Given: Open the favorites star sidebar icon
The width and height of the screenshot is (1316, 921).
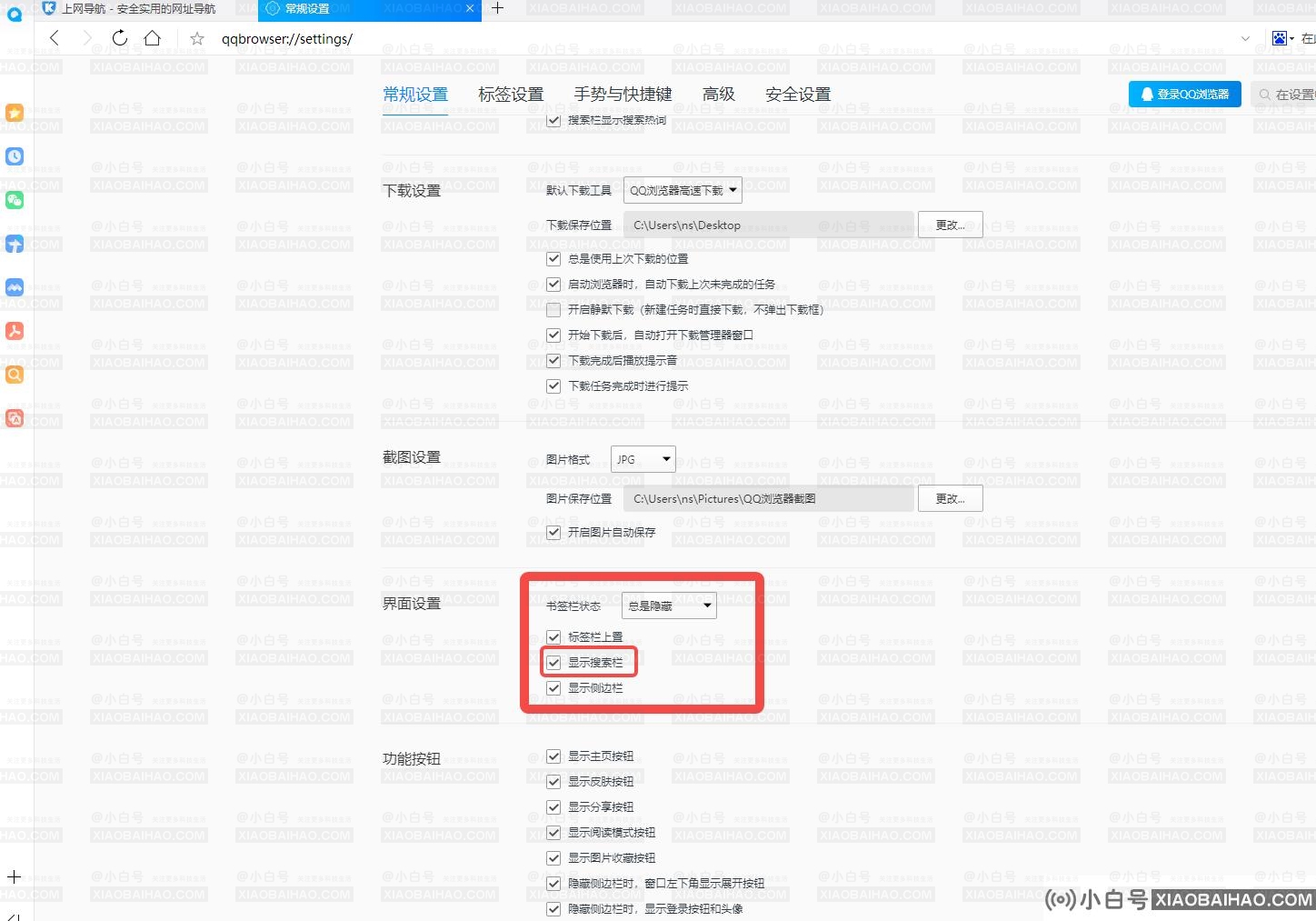Looking at the screenshot, I should (15, 113).
